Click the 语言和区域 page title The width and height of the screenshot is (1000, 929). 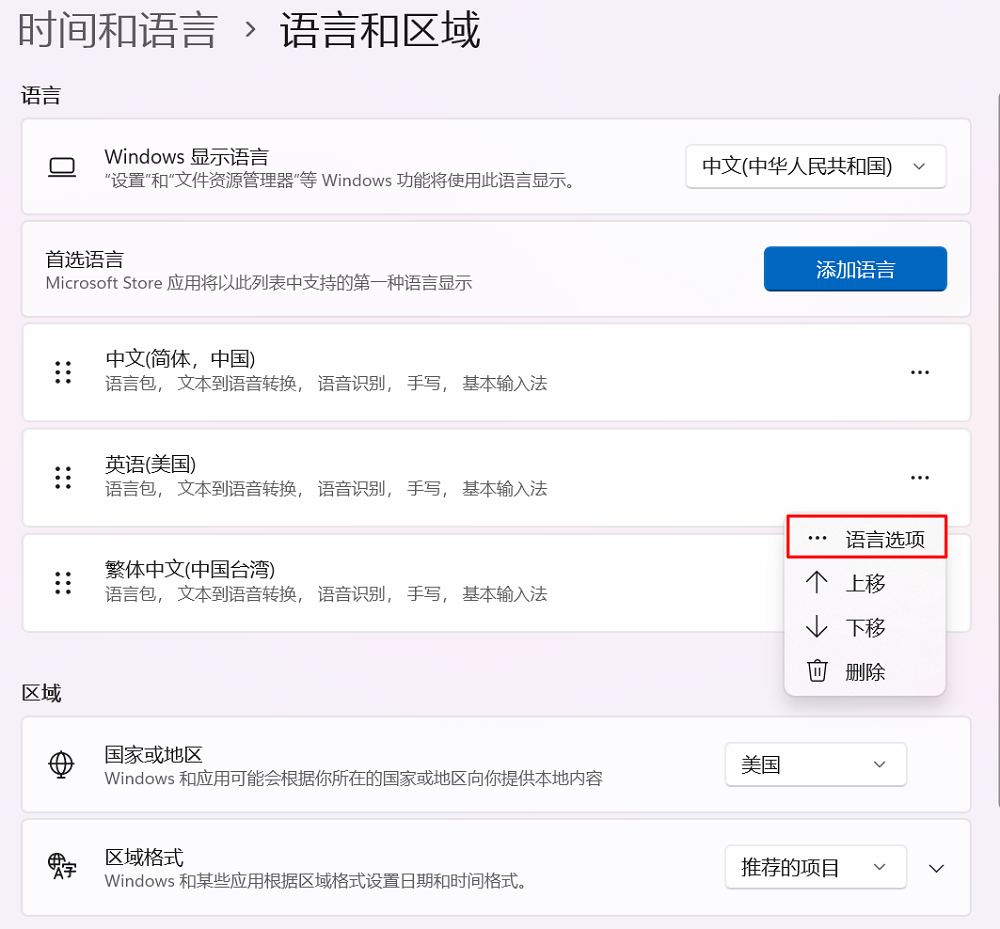380,30
